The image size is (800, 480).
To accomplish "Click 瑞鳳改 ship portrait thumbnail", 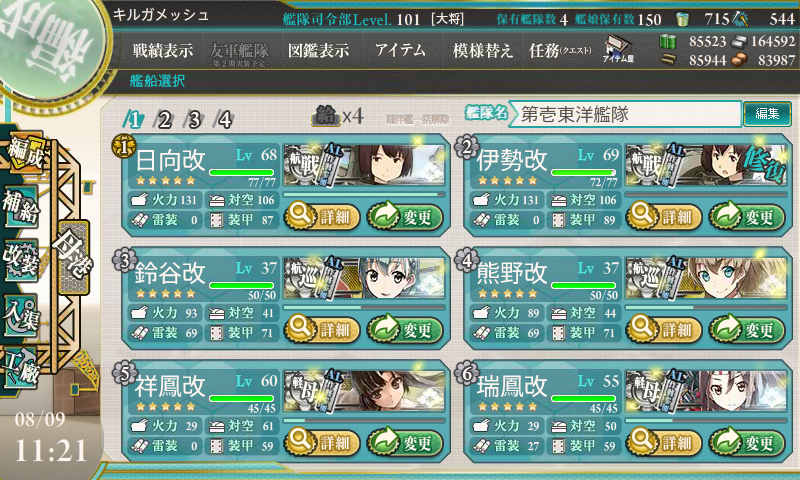I will point(707,392).
